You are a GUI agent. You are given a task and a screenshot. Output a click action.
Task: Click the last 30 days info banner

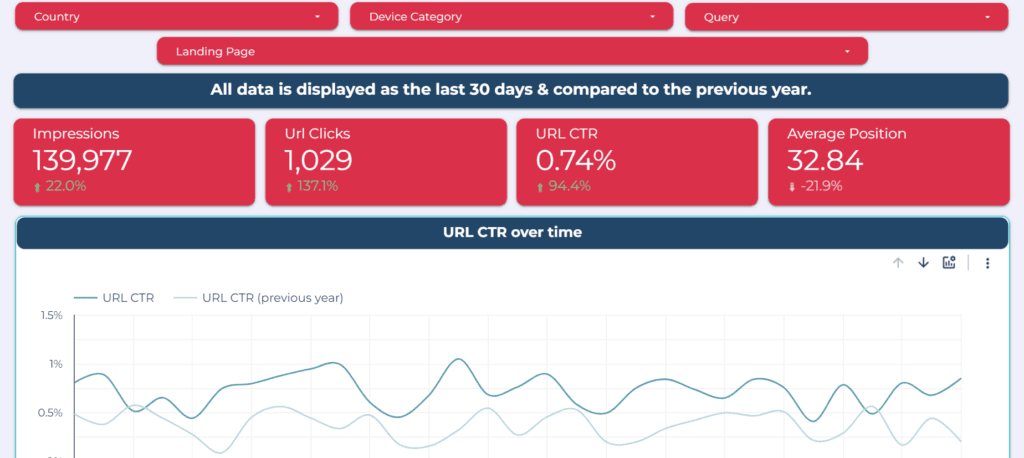pyautogui.click(x=511, y=90)
